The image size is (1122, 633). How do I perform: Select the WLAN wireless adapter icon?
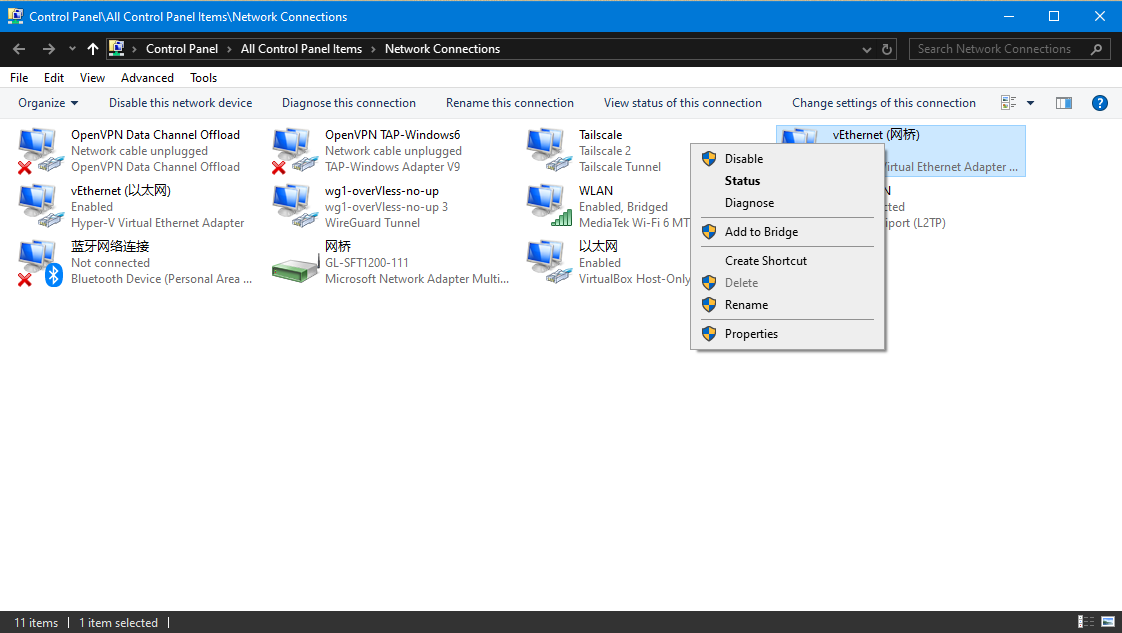[549, 206]
